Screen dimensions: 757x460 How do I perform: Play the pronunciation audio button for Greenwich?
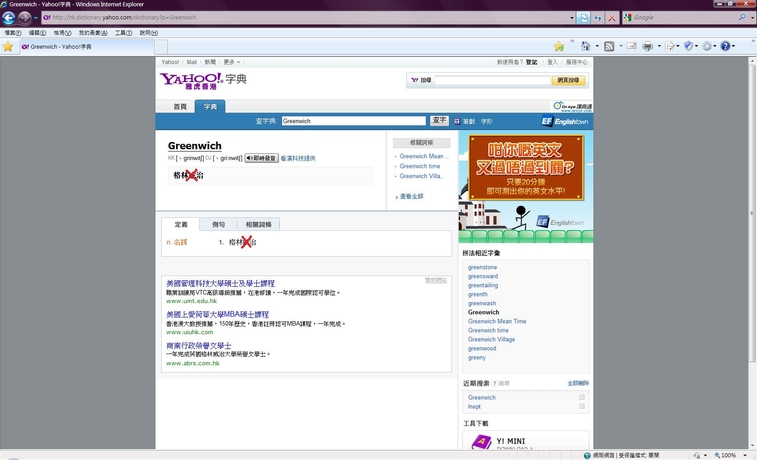261,158
